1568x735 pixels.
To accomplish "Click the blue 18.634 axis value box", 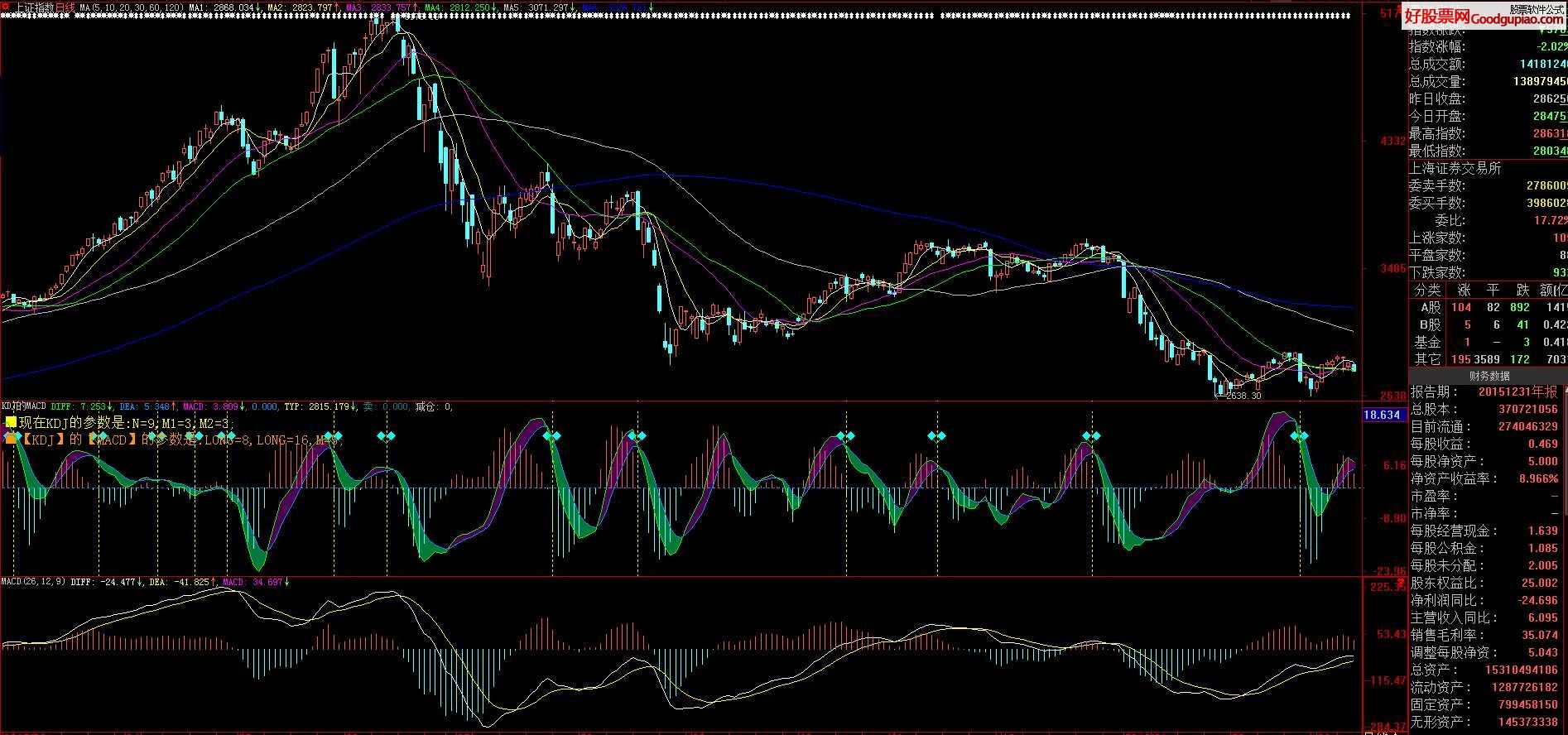I will (1384, 415).
